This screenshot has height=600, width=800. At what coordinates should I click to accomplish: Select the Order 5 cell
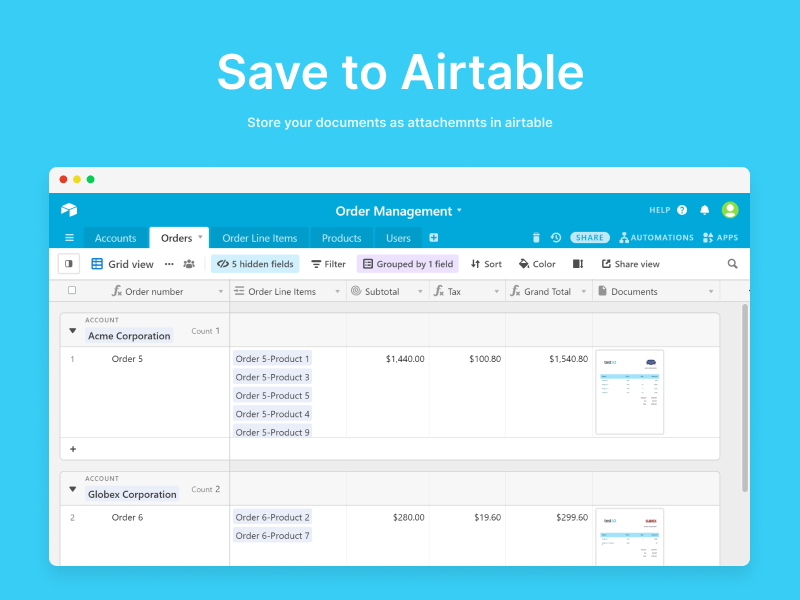coord(145,392)
